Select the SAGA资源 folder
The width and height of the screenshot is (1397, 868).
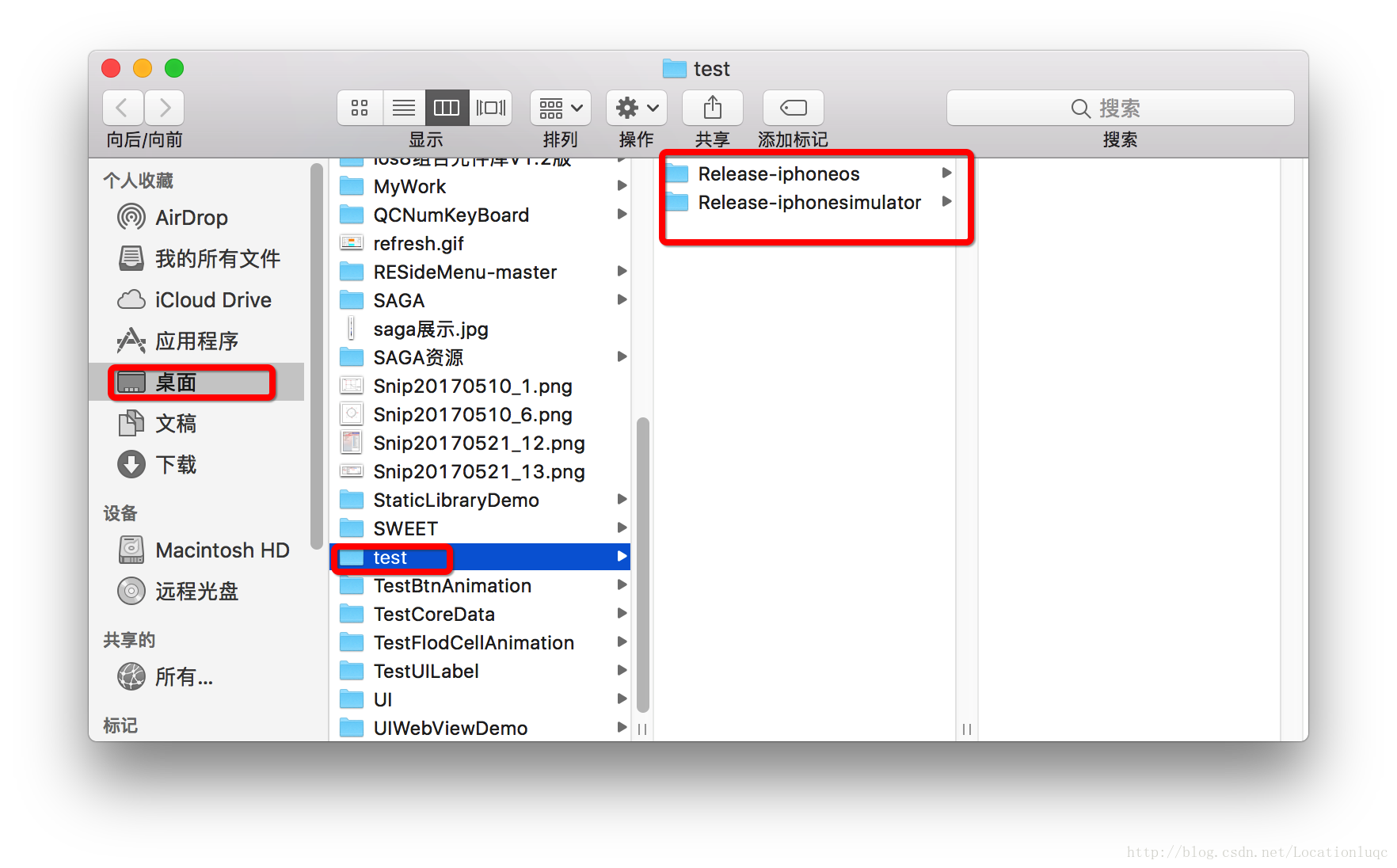point(480,358)
